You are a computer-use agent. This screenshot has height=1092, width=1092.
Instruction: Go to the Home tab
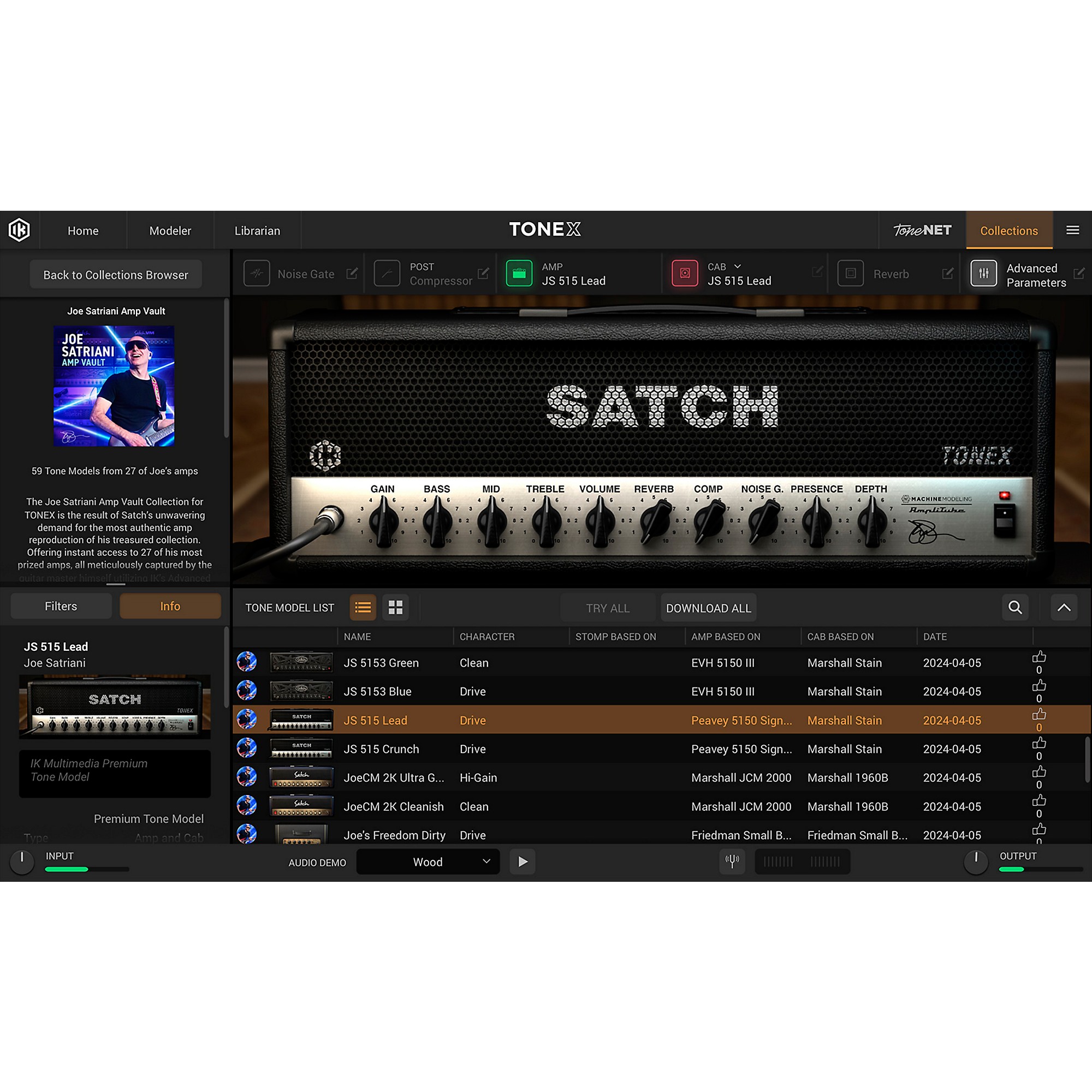83,230
